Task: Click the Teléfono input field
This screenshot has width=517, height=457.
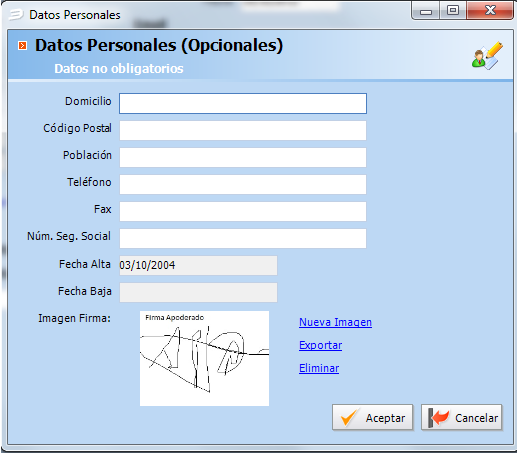Action: pos(243,184)
